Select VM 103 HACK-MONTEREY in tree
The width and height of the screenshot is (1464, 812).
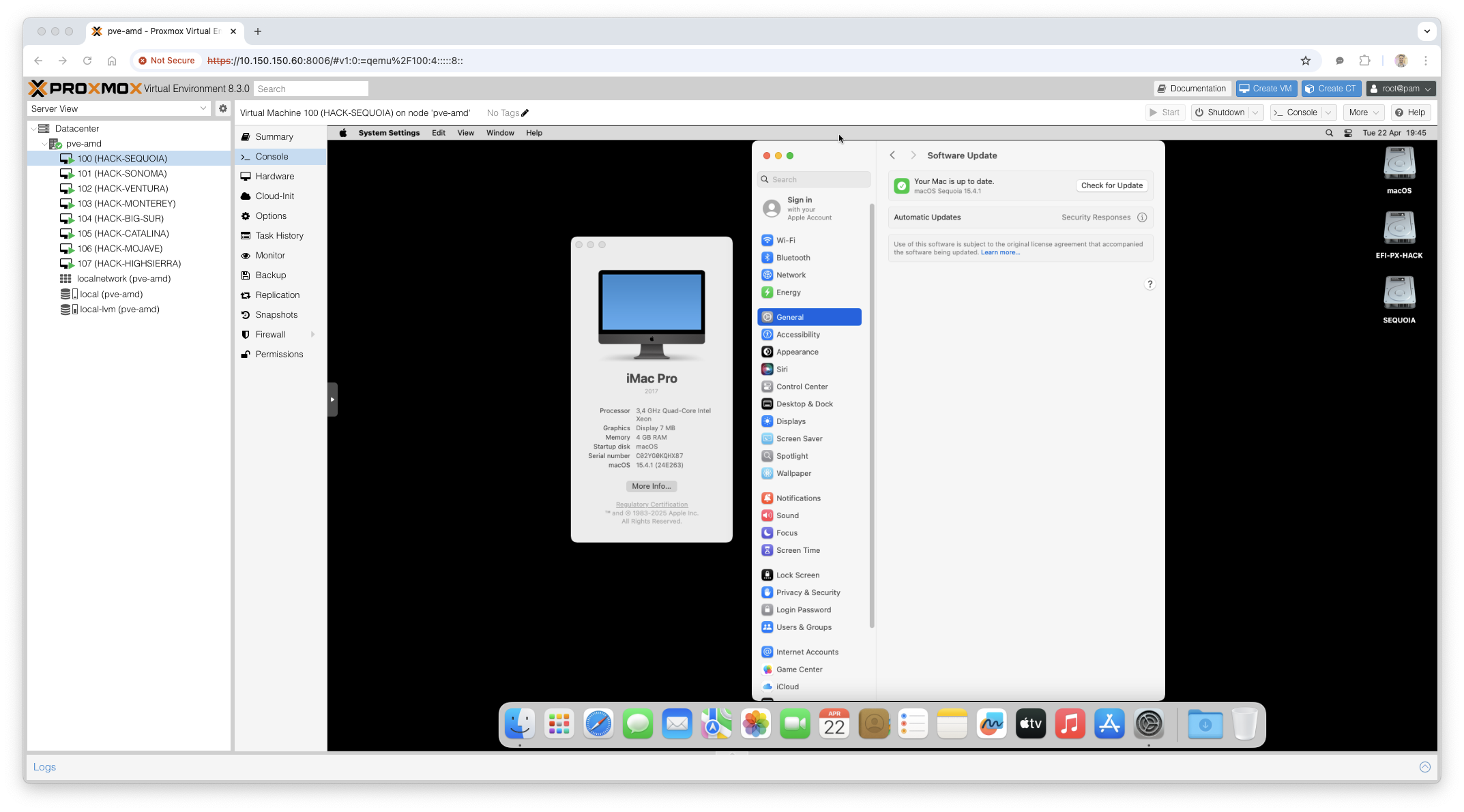[126, 204]
